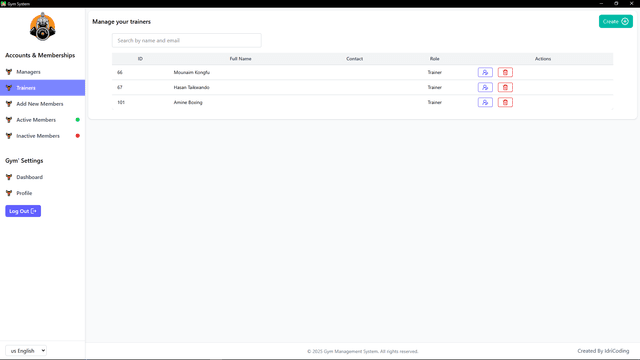Click the Gym System app icon in title bar
Viewport: 640px width, 360px height.
click(x=3, y=3)
